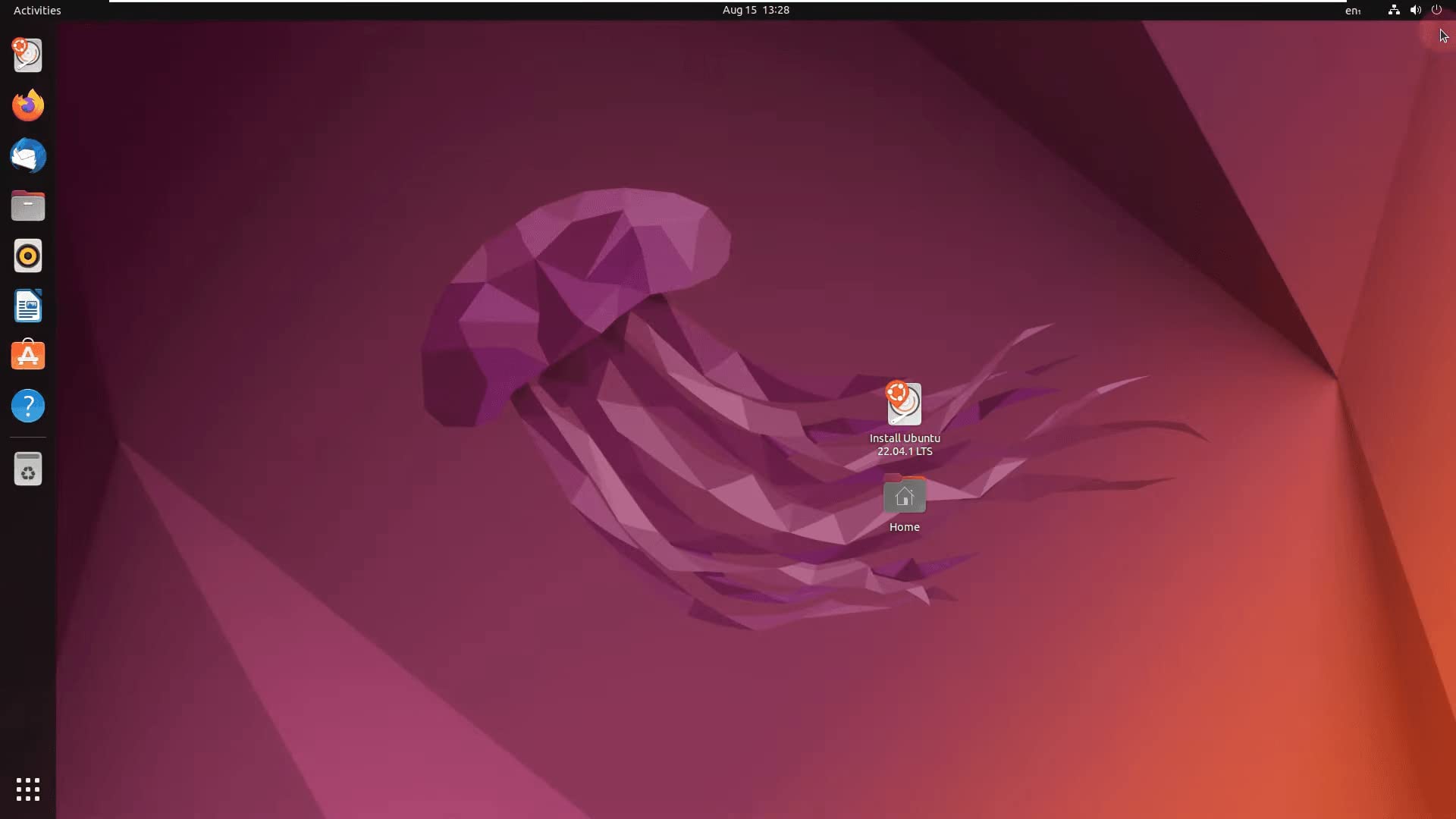Open the power system menu

click(x=1436, y=10)
